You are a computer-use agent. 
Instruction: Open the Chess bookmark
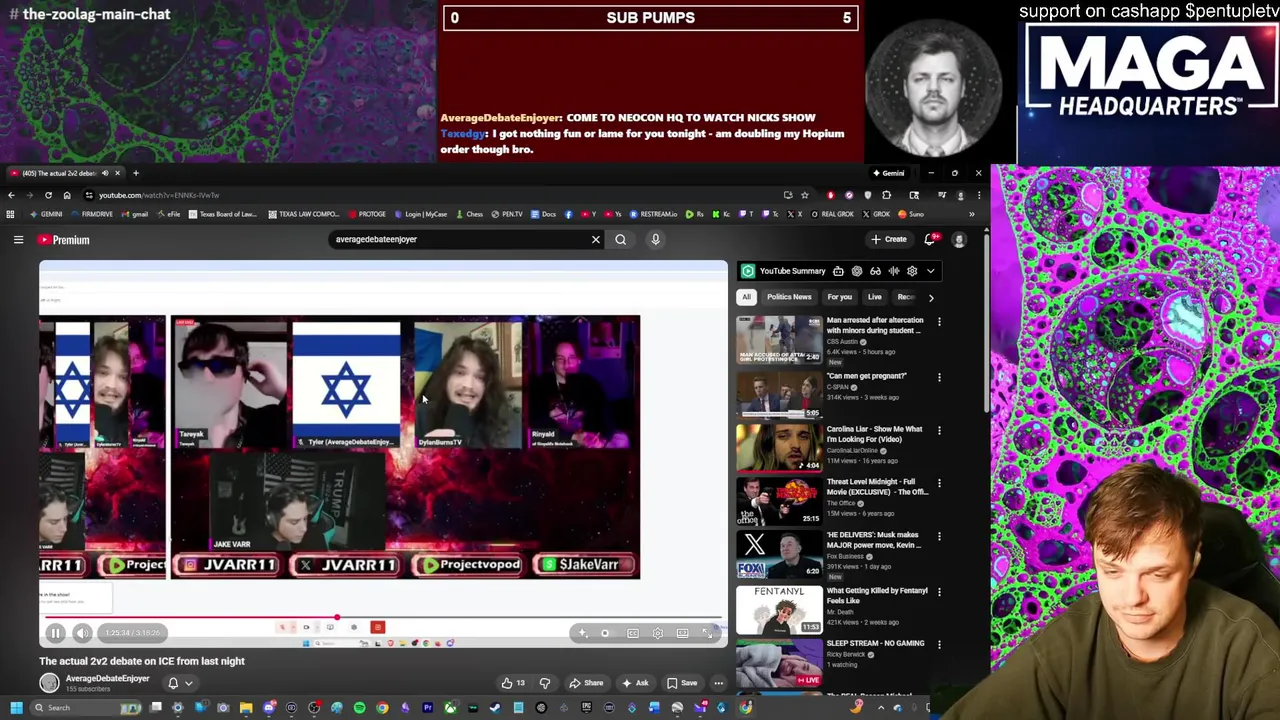click(470, 214)
